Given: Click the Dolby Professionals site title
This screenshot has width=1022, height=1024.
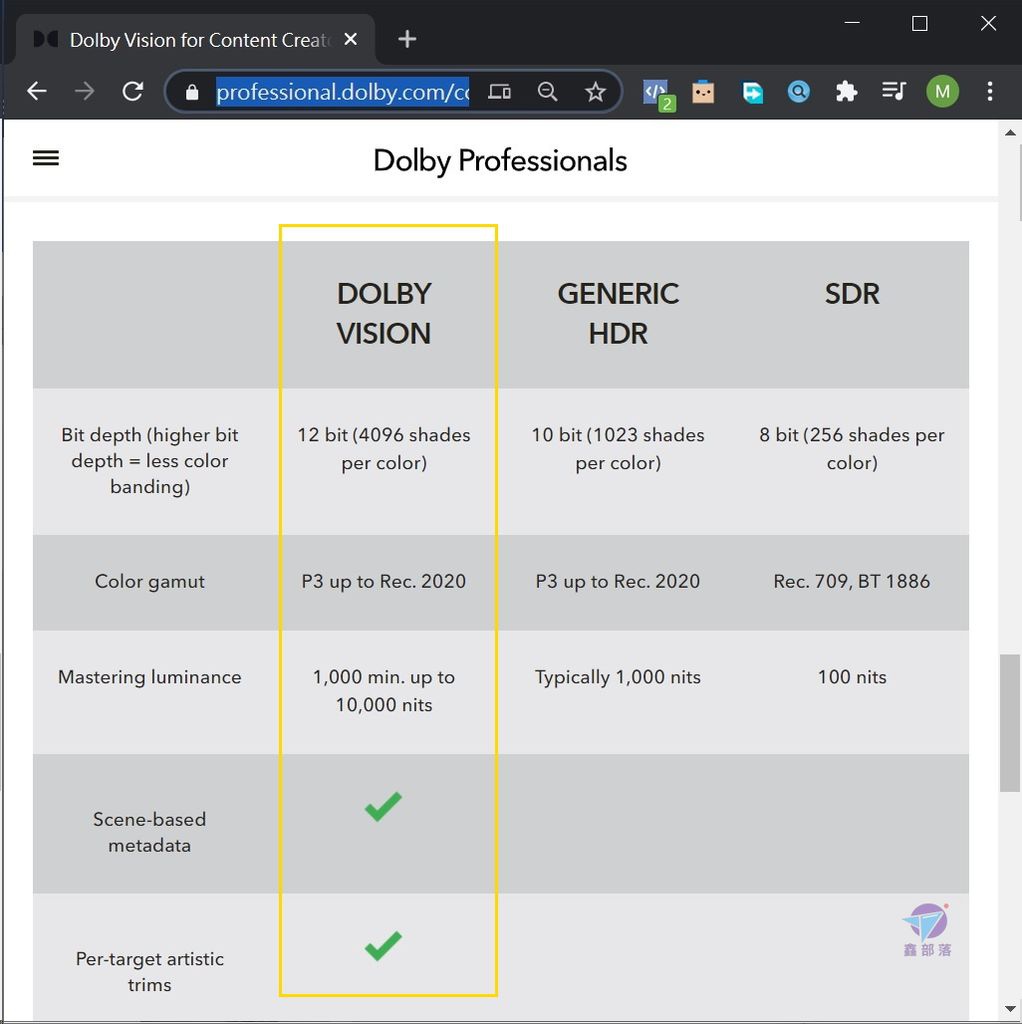Looking at the screenshot, I should 500,161.
